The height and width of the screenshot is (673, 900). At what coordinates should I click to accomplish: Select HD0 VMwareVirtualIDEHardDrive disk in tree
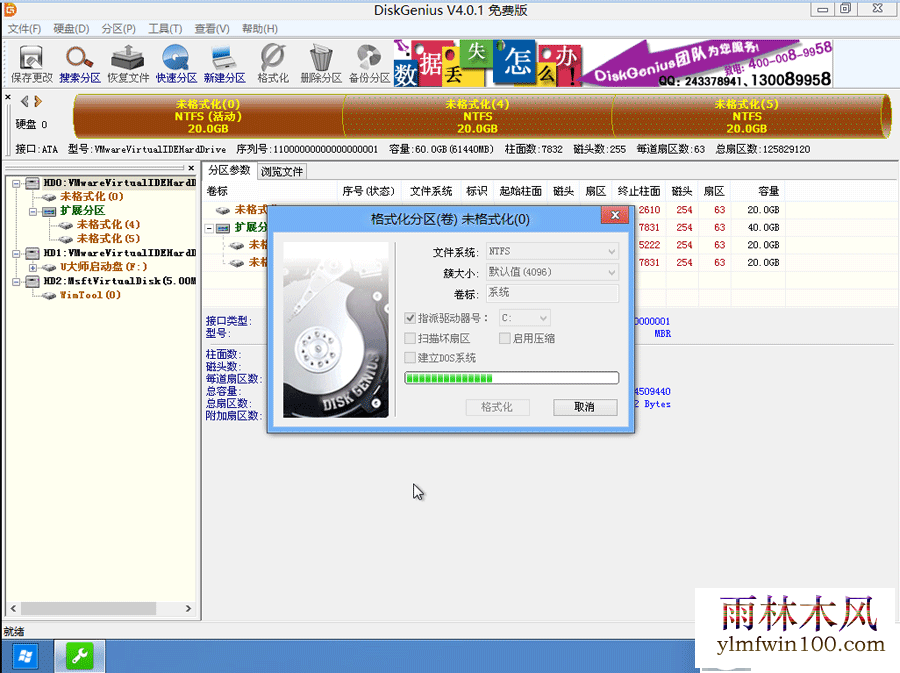point(119,182)
